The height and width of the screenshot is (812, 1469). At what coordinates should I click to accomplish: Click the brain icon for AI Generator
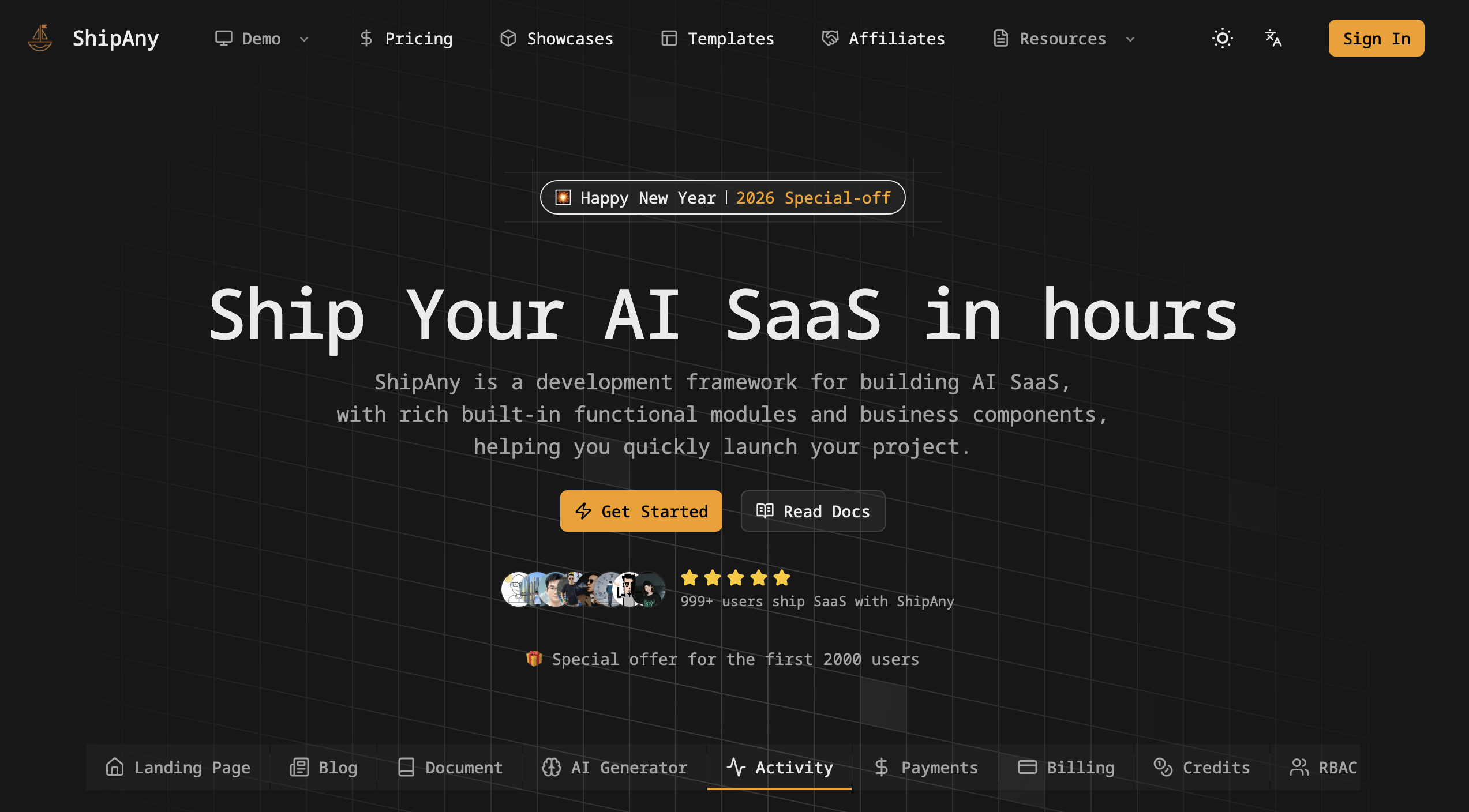pos(551,767)
